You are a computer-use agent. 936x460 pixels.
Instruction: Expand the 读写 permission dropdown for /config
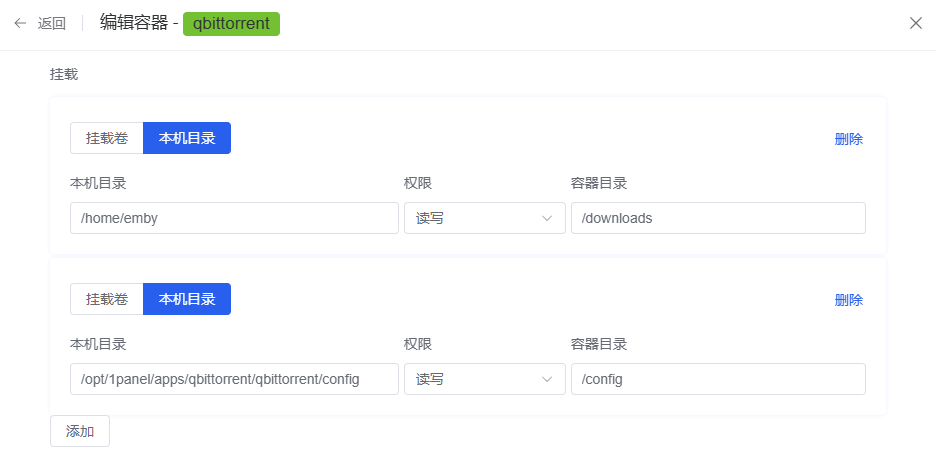point(484,379)
